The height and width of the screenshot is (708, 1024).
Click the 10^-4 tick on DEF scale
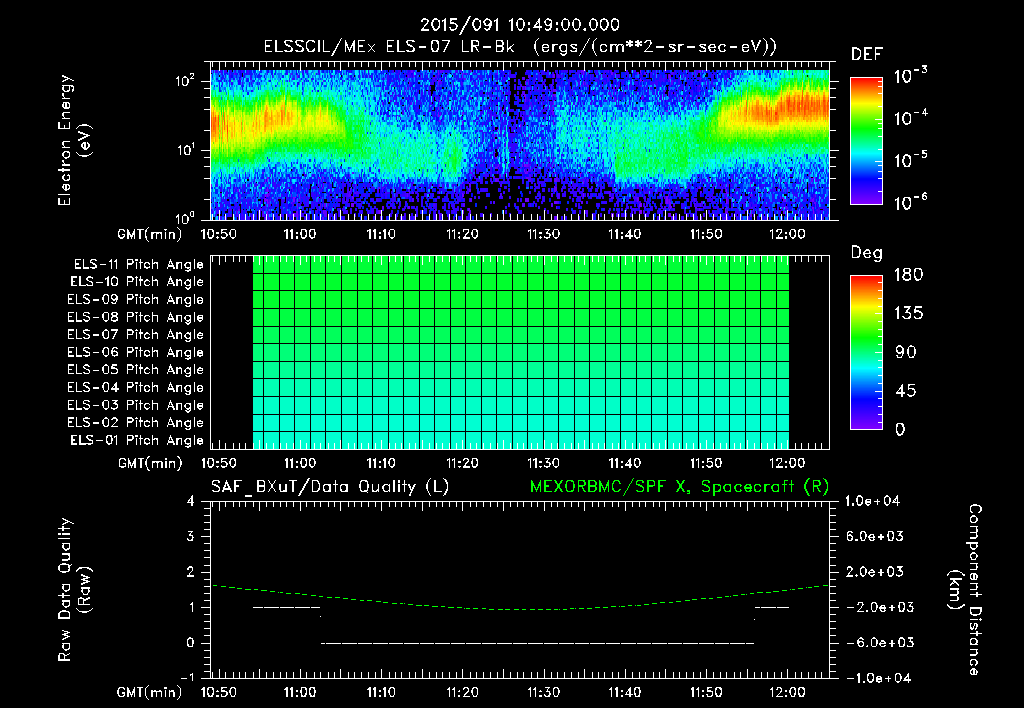911,118
